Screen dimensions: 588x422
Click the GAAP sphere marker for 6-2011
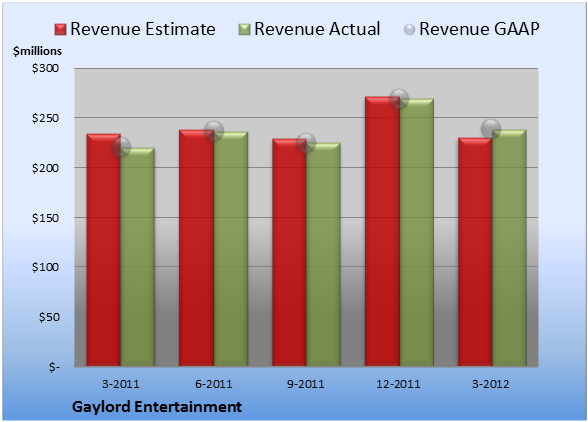pyautogui.click(x=214, y=131)
